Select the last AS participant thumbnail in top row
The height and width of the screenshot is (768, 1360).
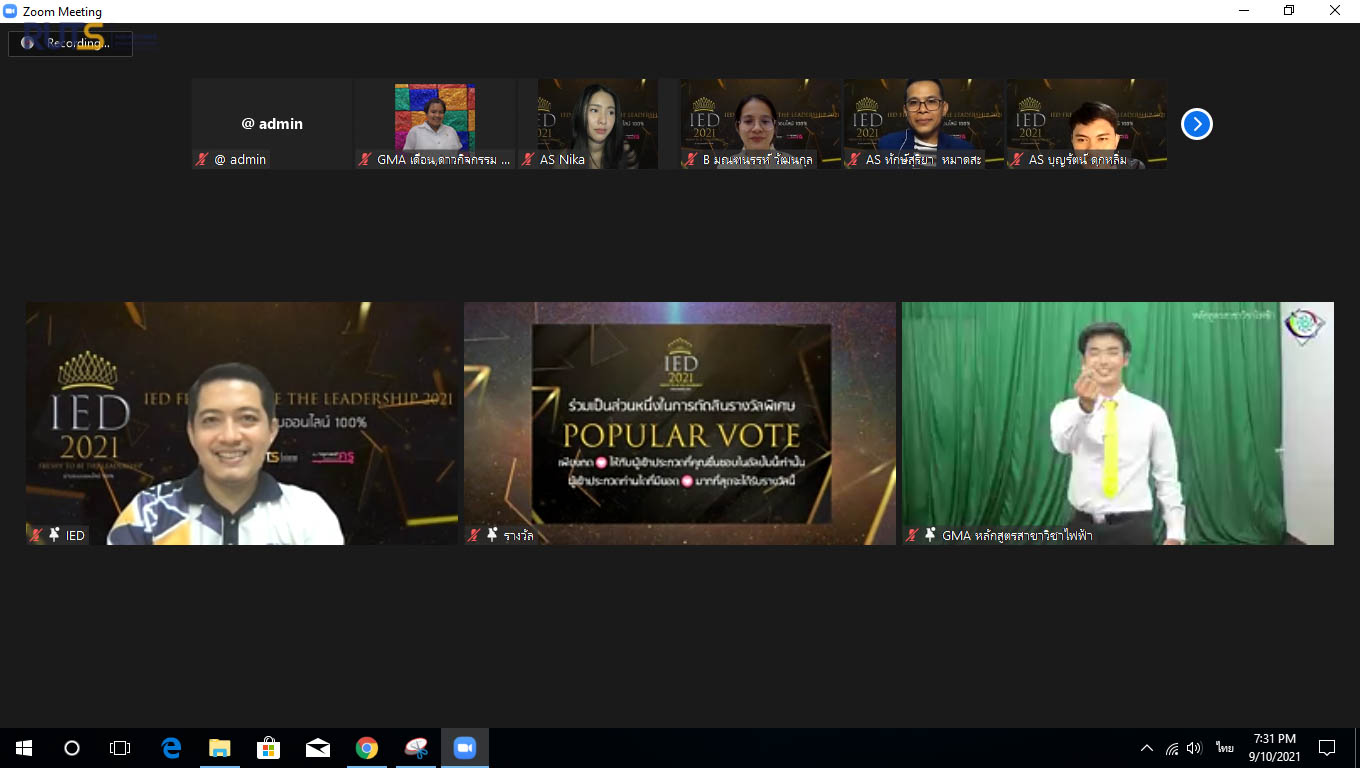tap(1087, 124)
